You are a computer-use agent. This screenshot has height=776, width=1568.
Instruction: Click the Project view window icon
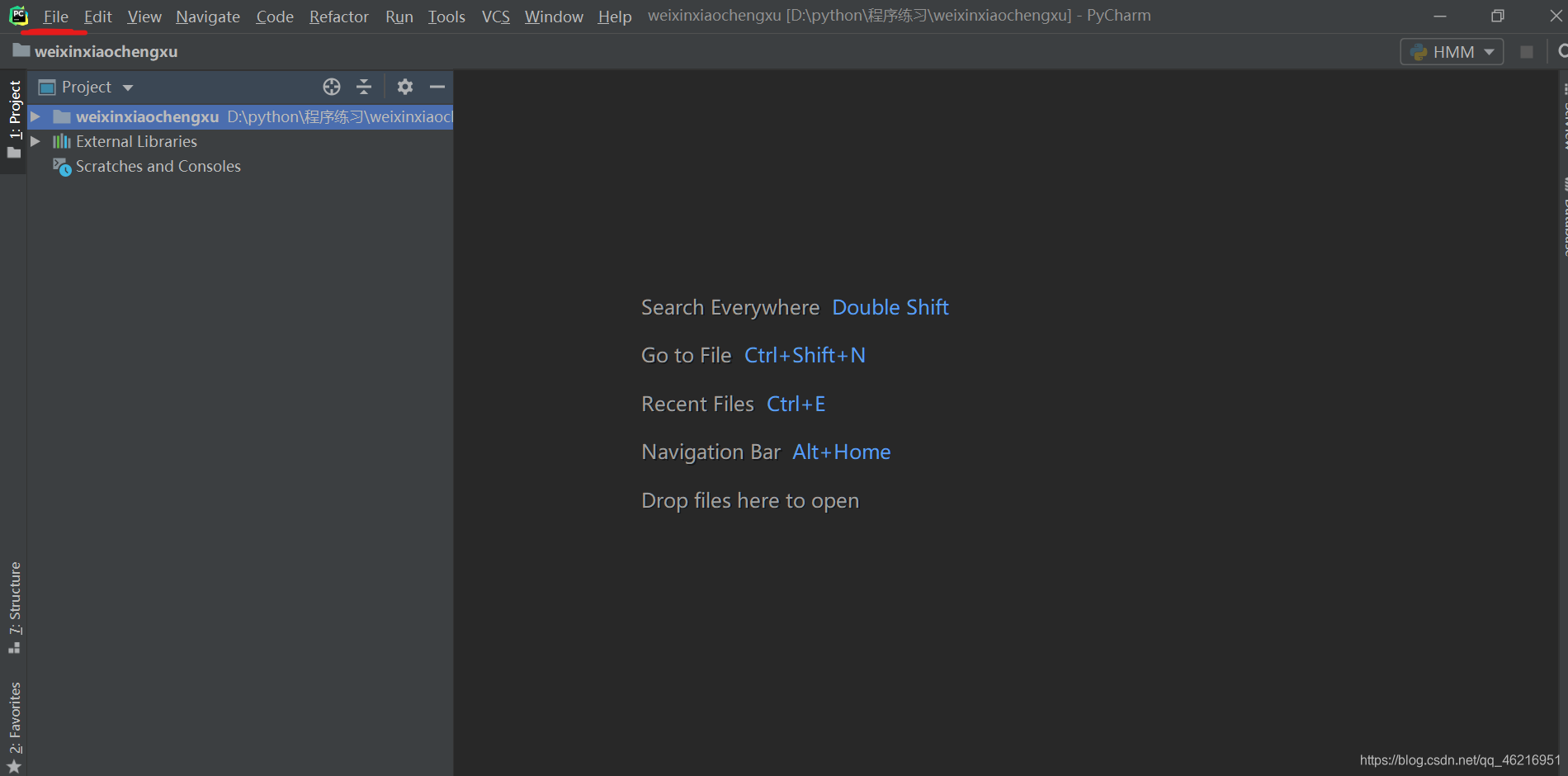[x=47, y=87]
